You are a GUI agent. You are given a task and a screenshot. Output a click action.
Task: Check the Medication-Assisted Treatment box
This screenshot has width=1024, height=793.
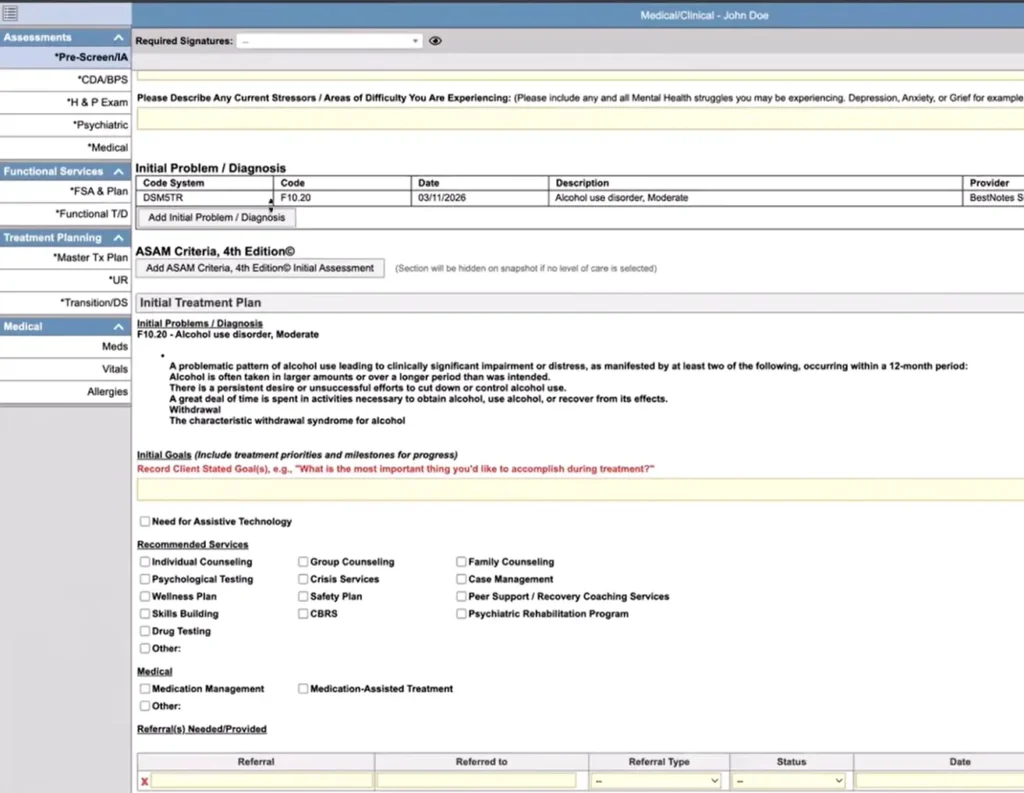pos(303,688)
